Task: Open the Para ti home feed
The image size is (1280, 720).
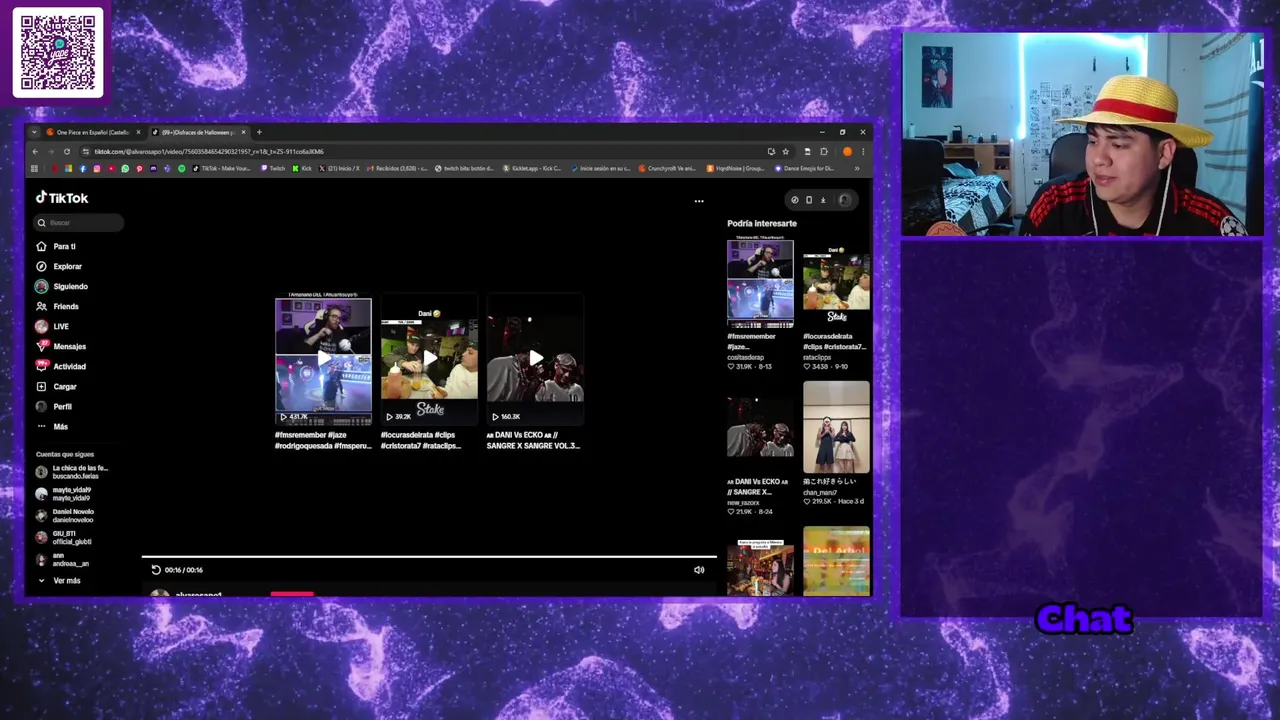Action: [56, 246]
